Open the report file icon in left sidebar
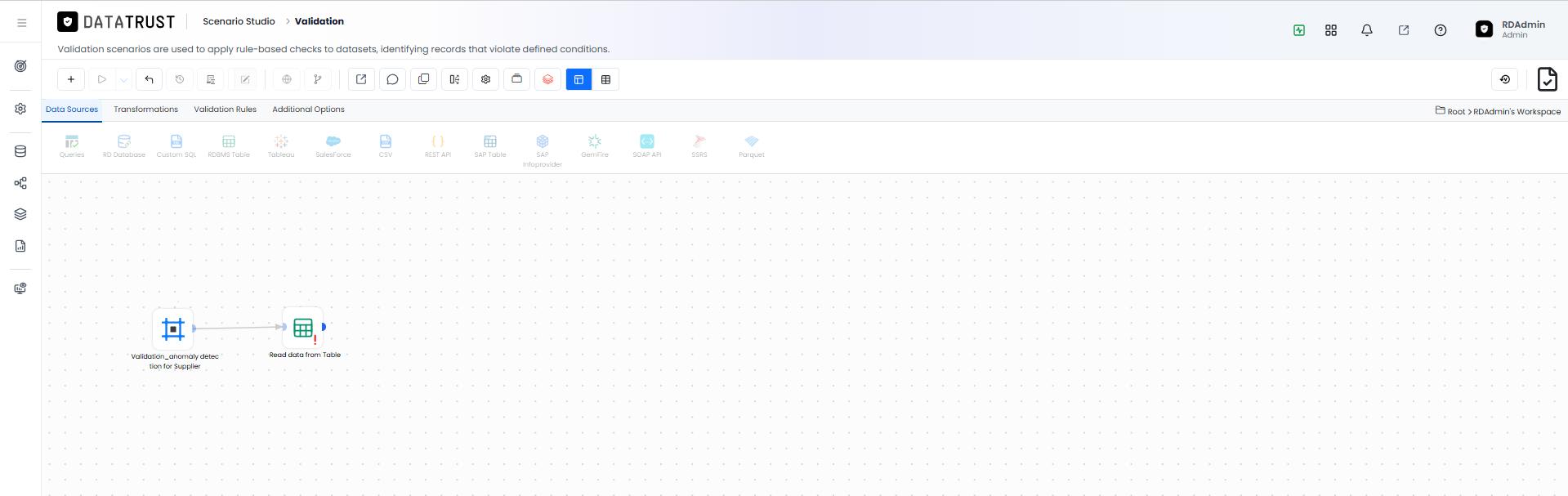The height and width of the screenshot is (496, 1568). pos(20,246)
